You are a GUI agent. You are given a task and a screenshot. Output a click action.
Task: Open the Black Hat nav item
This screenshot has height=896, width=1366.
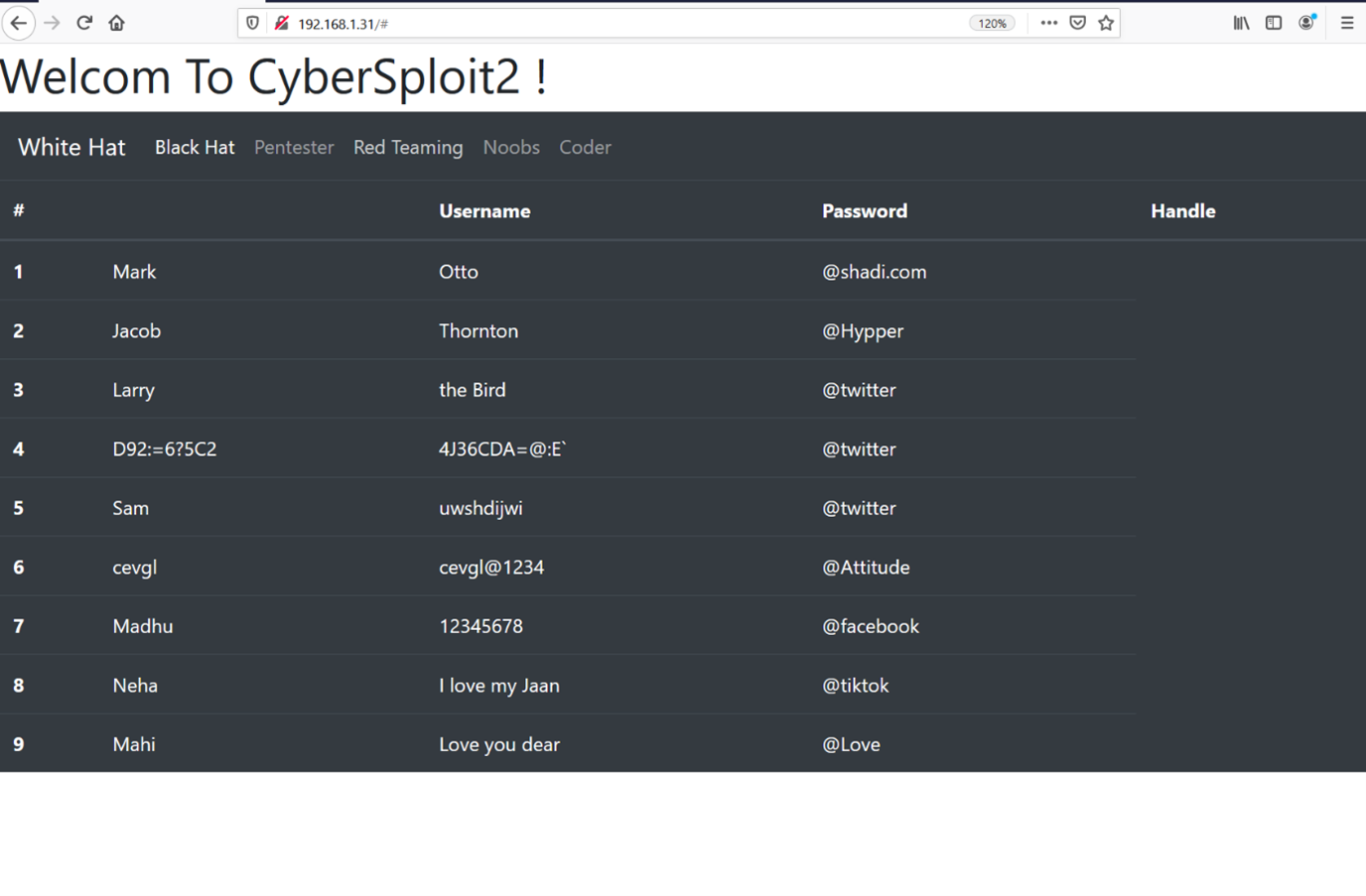pos(195,148)
